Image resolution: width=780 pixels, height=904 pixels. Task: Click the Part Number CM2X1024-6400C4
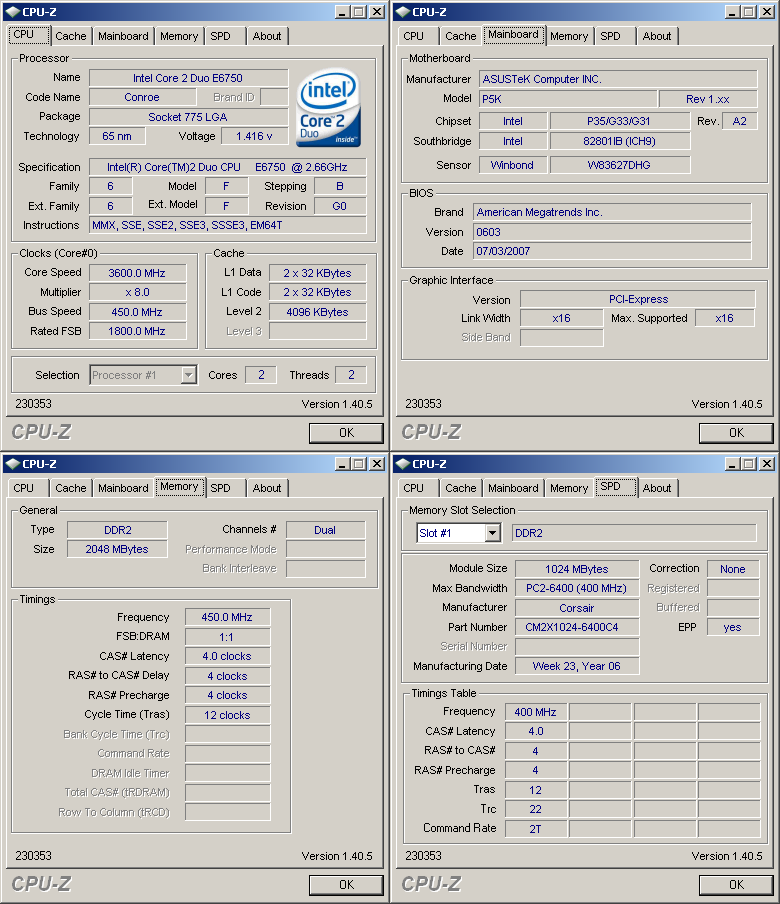pos(576,627)
